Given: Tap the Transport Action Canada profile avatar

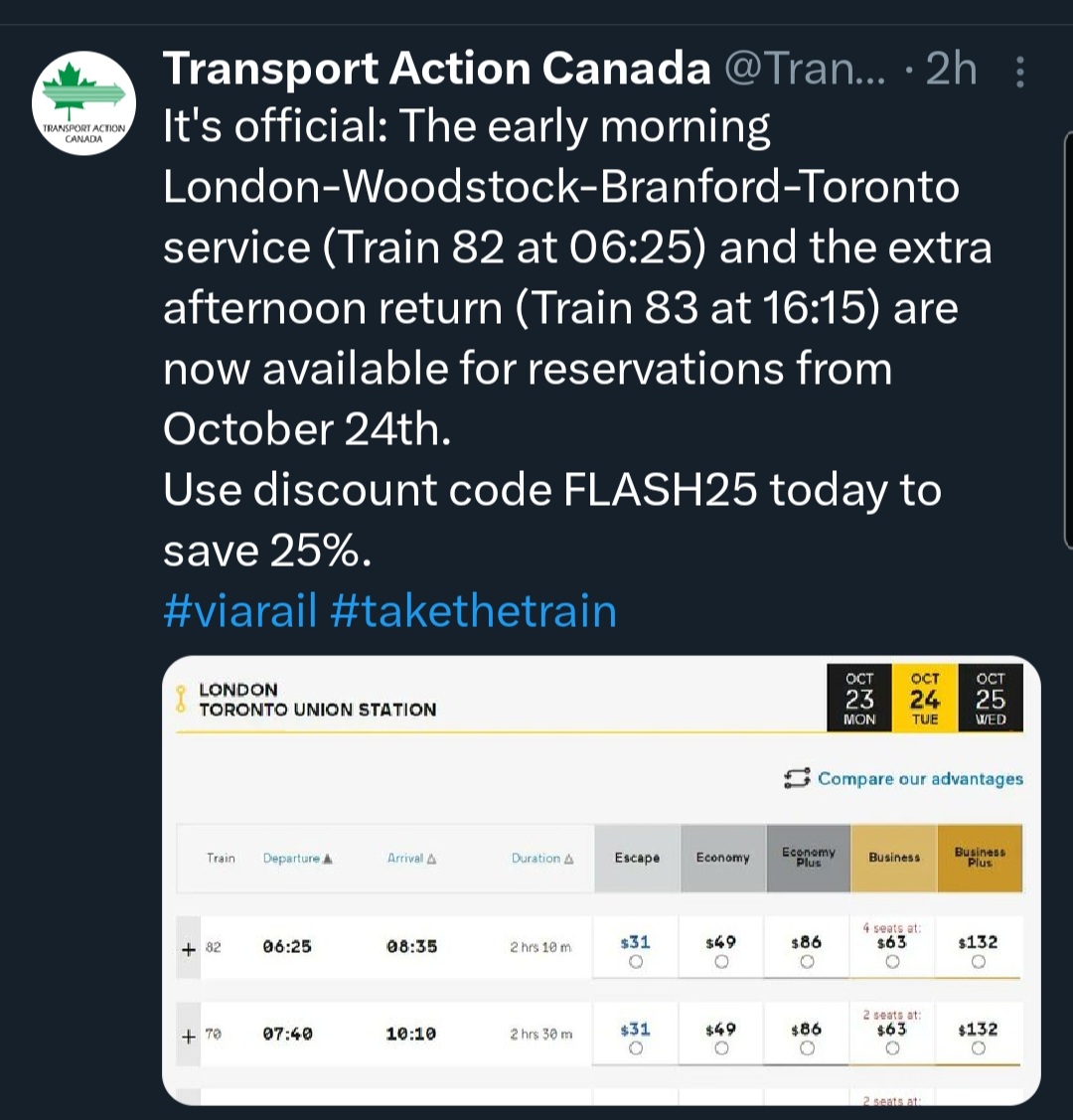Looking at the screenshot, I should click(82, 103).
